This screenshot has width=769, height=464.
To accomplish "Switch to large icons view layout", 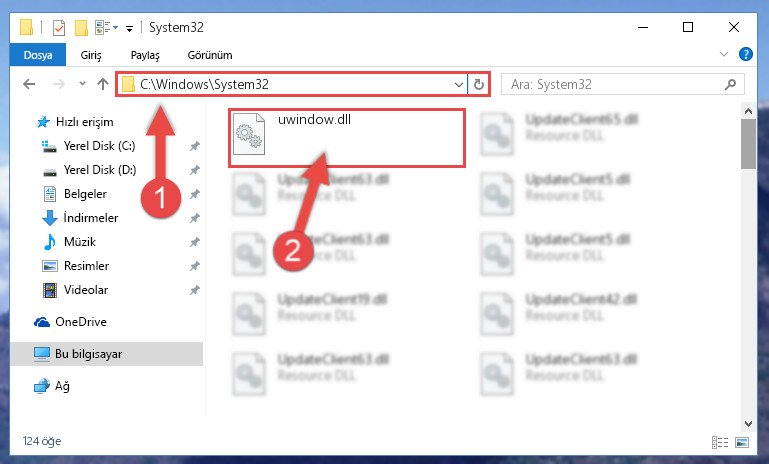I will [x=742, y=442].
